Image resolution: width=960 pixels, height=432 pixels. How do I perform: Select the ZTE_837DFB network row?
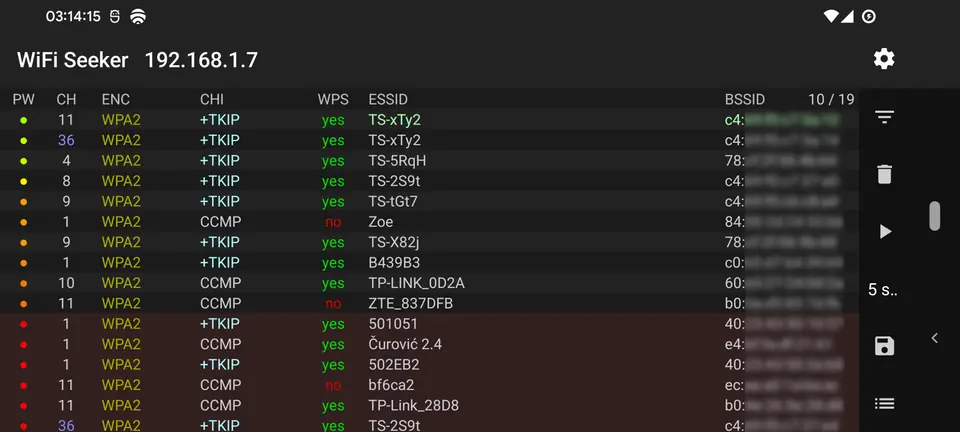(430, 304)
